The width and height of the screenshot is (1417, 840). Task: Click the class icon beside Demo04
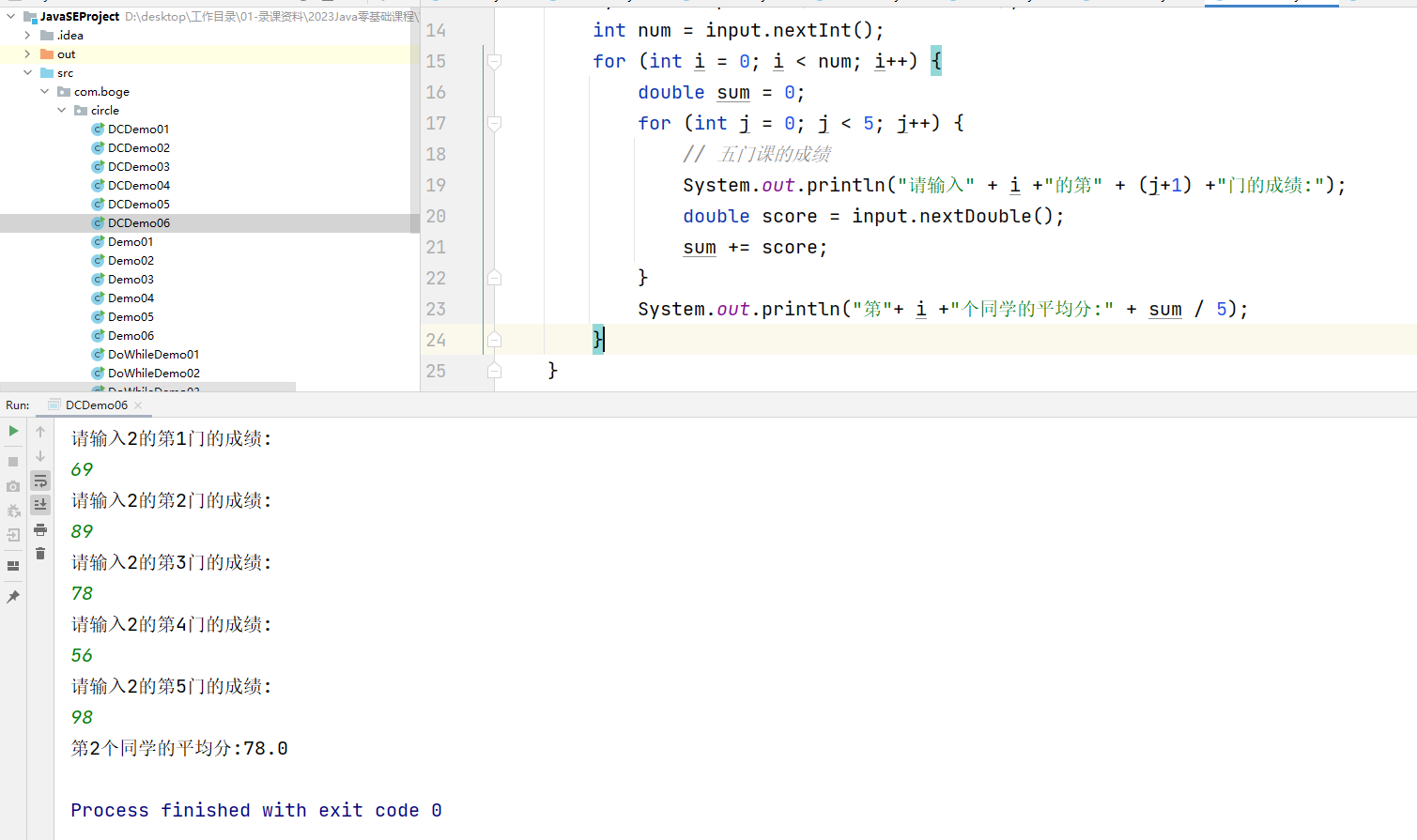pos(98,298)
